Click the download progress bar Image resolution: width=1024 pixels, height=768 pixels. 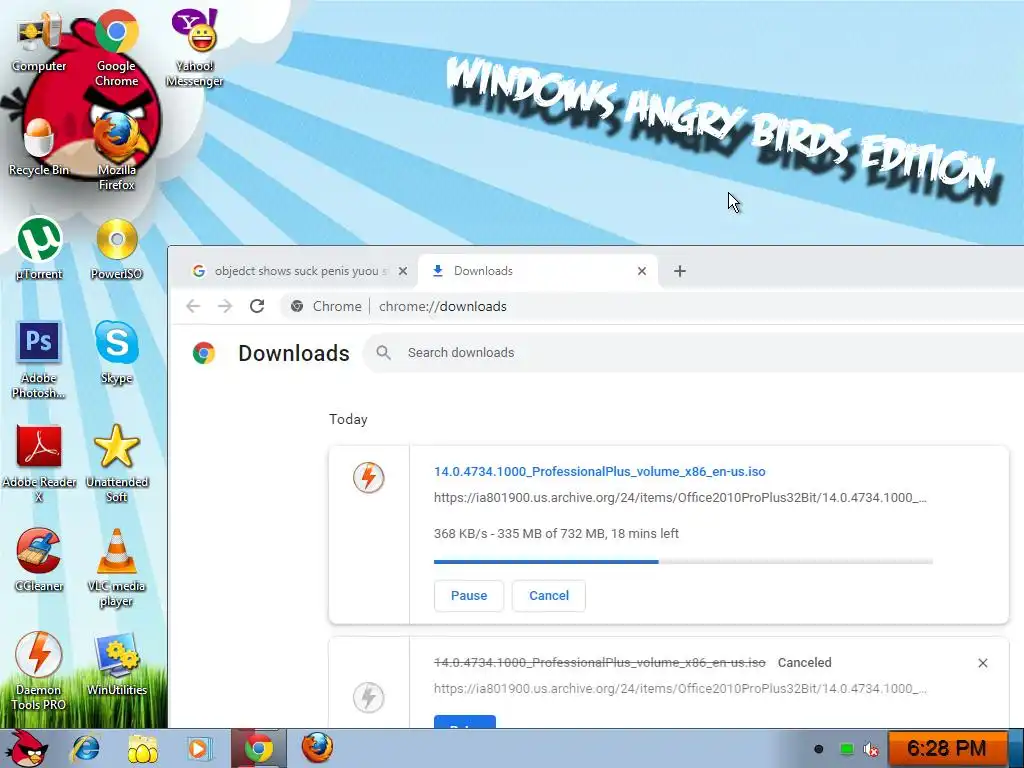(x=683, y=562)
